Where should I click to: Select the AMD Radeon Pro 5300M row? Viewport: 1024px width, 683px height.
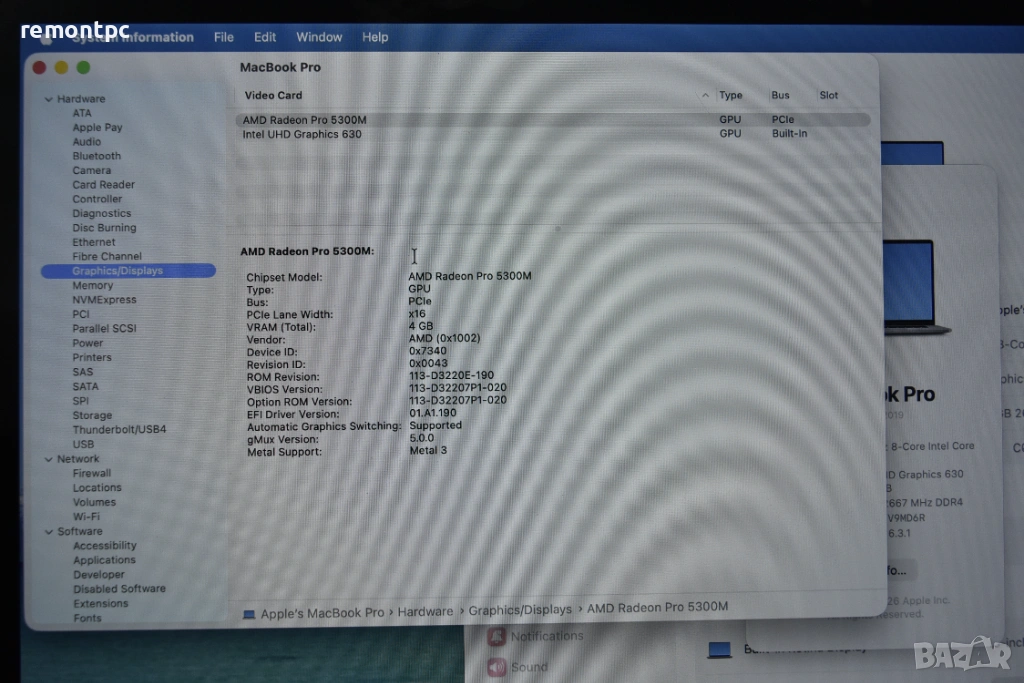click(x=552, y=120)
